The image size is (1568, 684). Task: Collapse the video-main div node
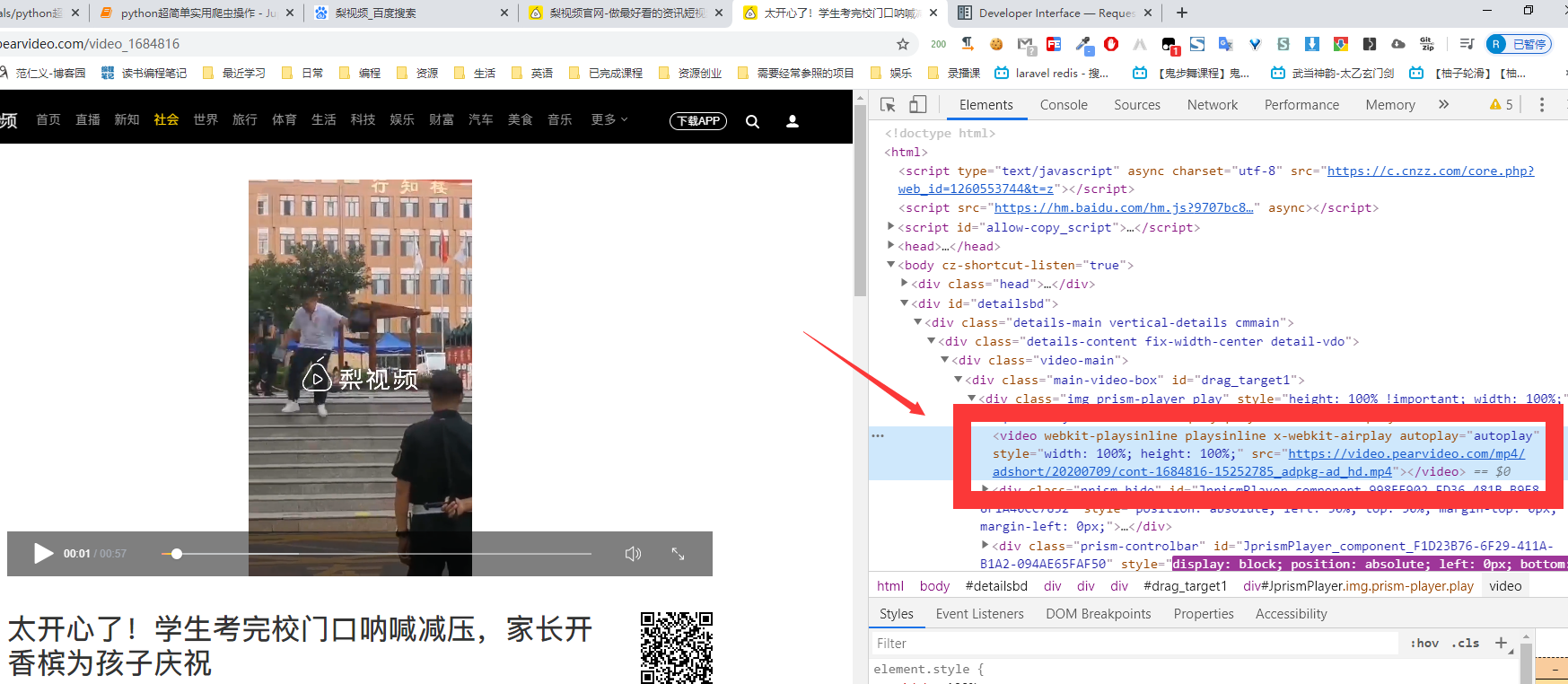[x=945, y=359]
